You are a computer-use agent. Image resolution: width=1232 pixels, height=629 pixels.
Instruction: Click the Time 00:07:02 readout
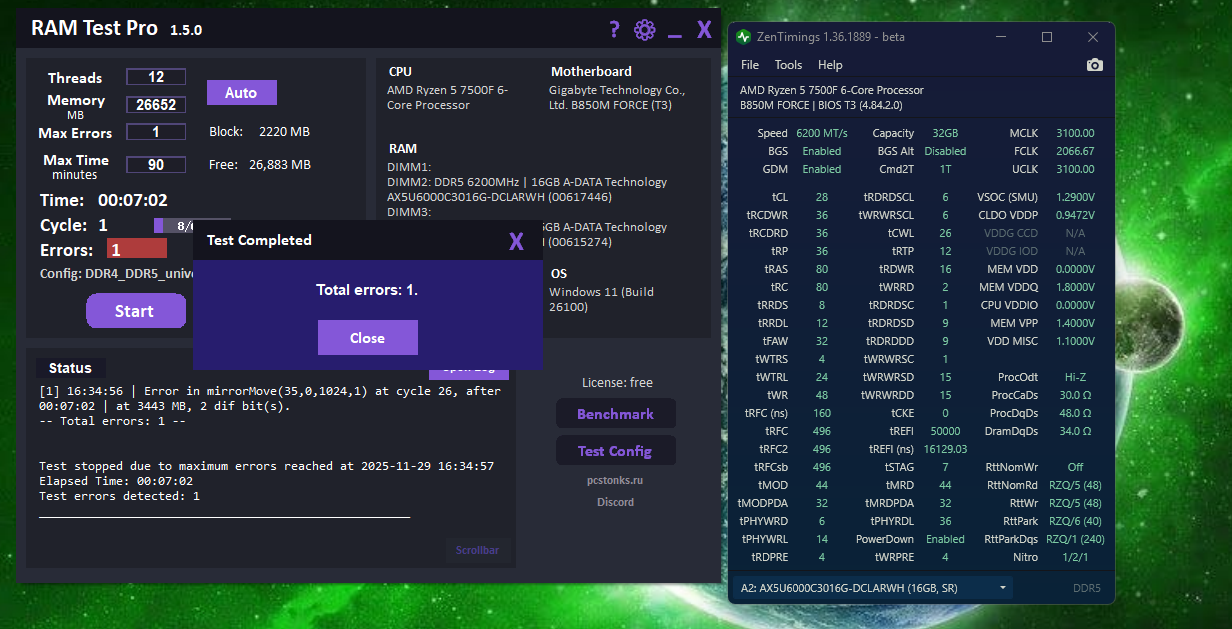point(133,200)
